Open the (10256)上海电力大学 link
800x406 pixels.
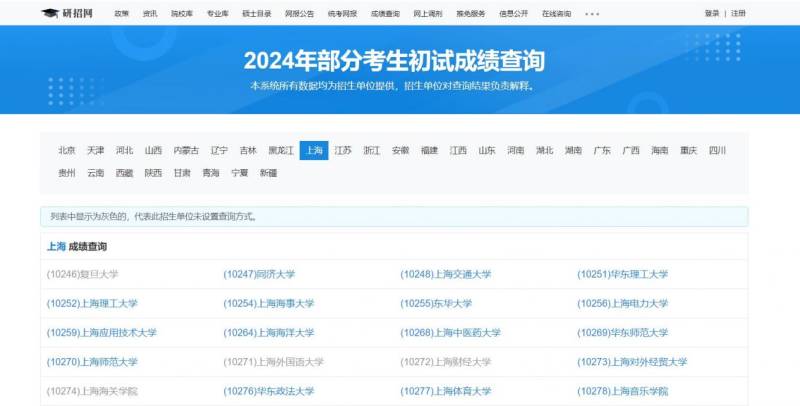(x=622, y=303)
